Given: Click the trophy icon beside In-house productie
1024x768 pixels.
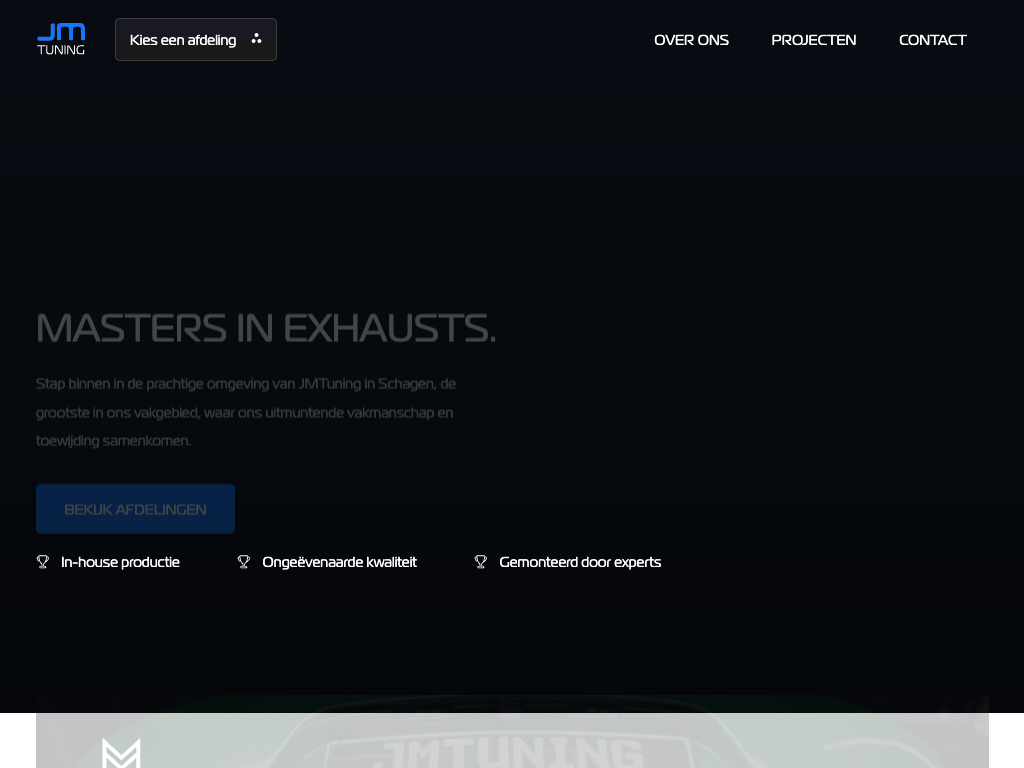Looking at the screenshot, I should 43,562.
